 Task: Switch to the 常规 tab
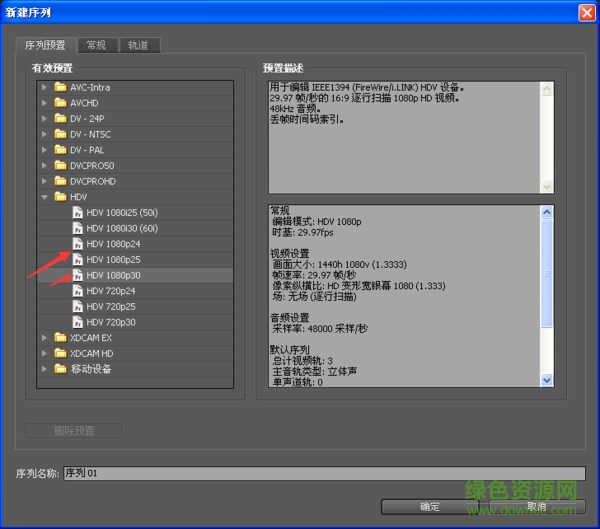(x=96, y=45)
